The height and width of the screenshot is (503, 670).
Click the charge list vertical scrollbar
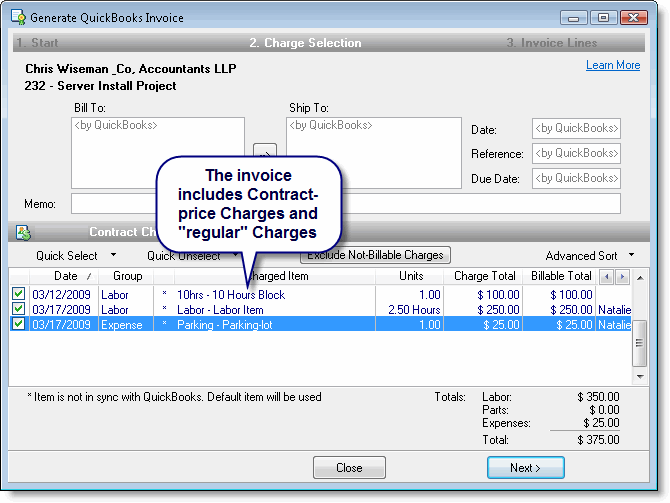[x=639, y=340]
